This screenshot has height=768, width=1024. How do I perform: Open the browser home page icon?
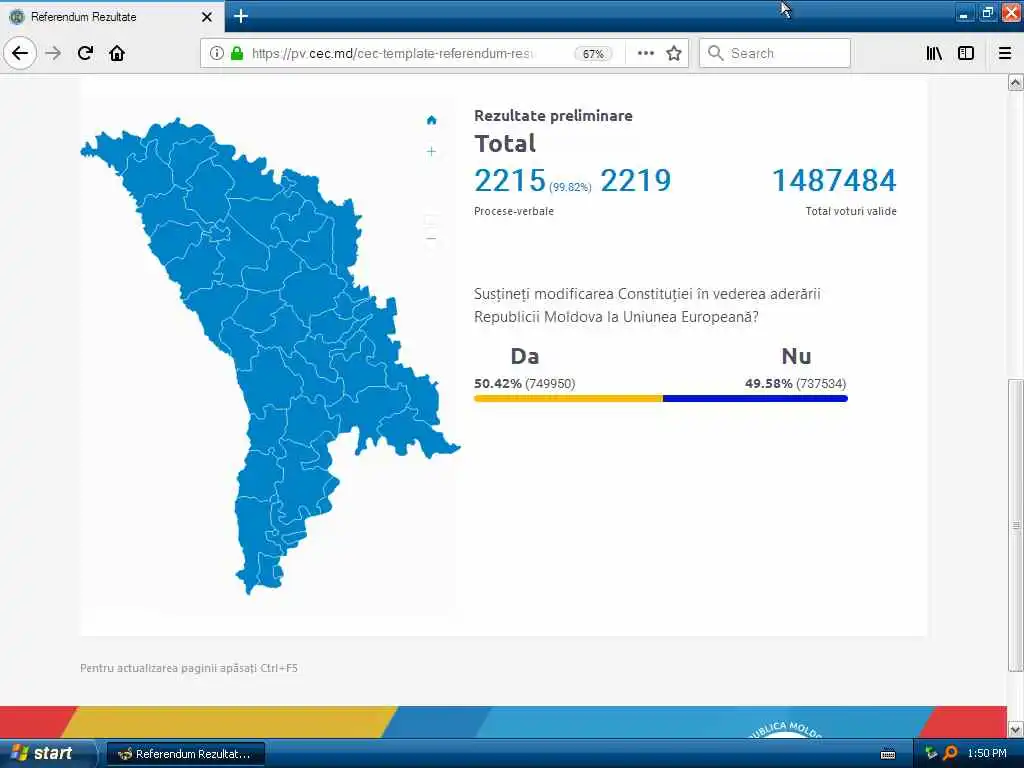(117, 53)
